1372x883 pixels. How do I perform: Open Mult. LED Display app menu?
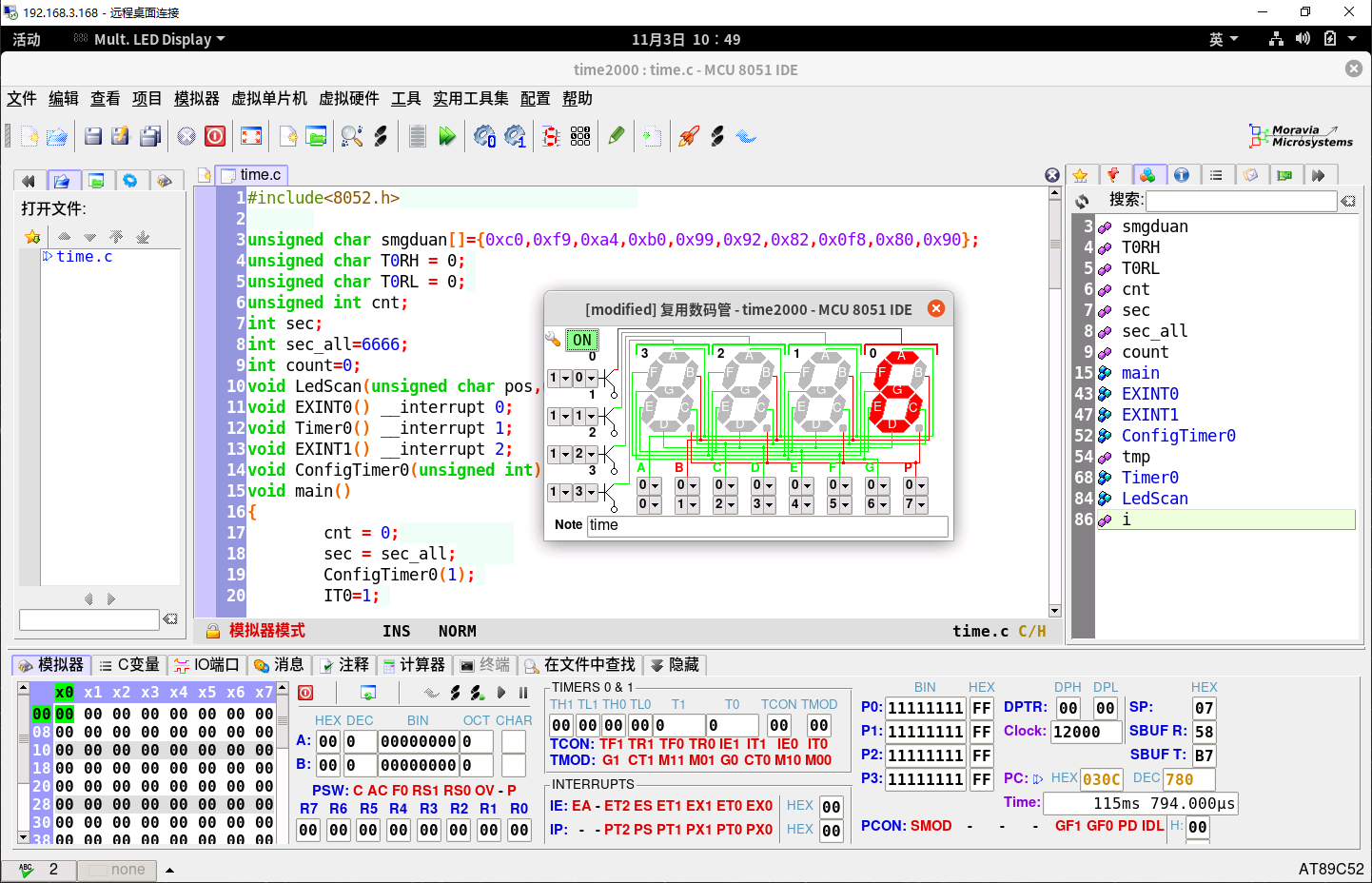(151, 39)
